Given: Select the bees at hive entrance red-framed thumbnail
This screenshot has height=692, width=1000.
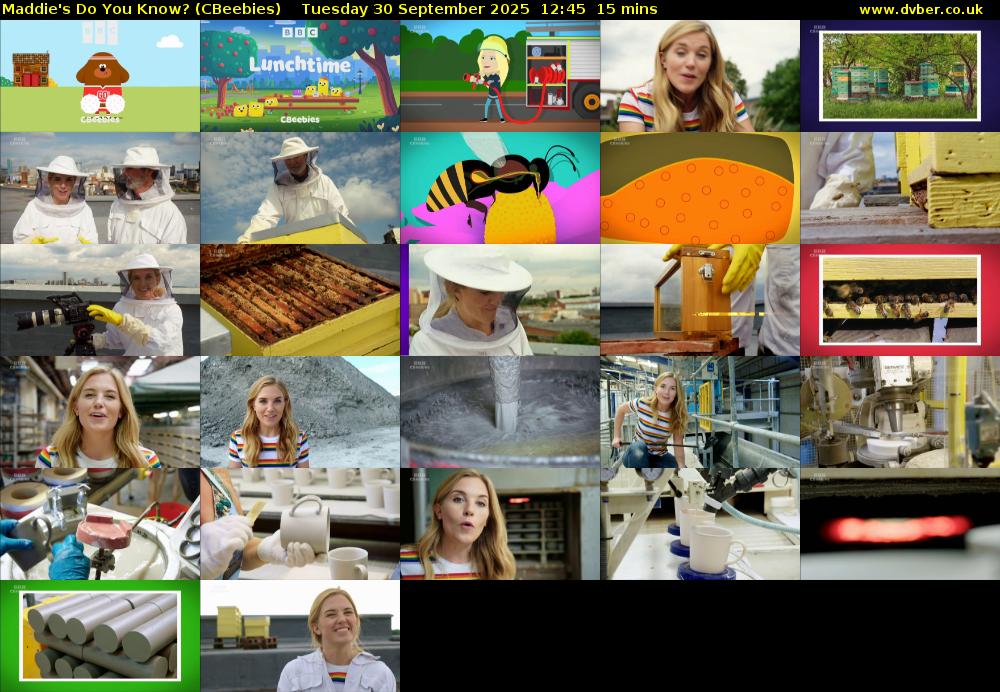Looking at the screenshot, I should (x=900, y=300).
